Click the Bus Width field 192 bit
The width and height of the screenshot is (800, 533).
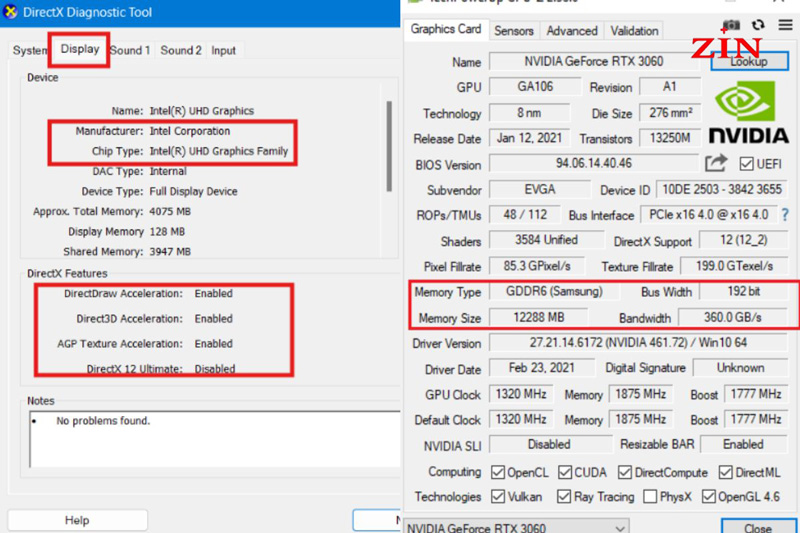[x=743, y=291]
